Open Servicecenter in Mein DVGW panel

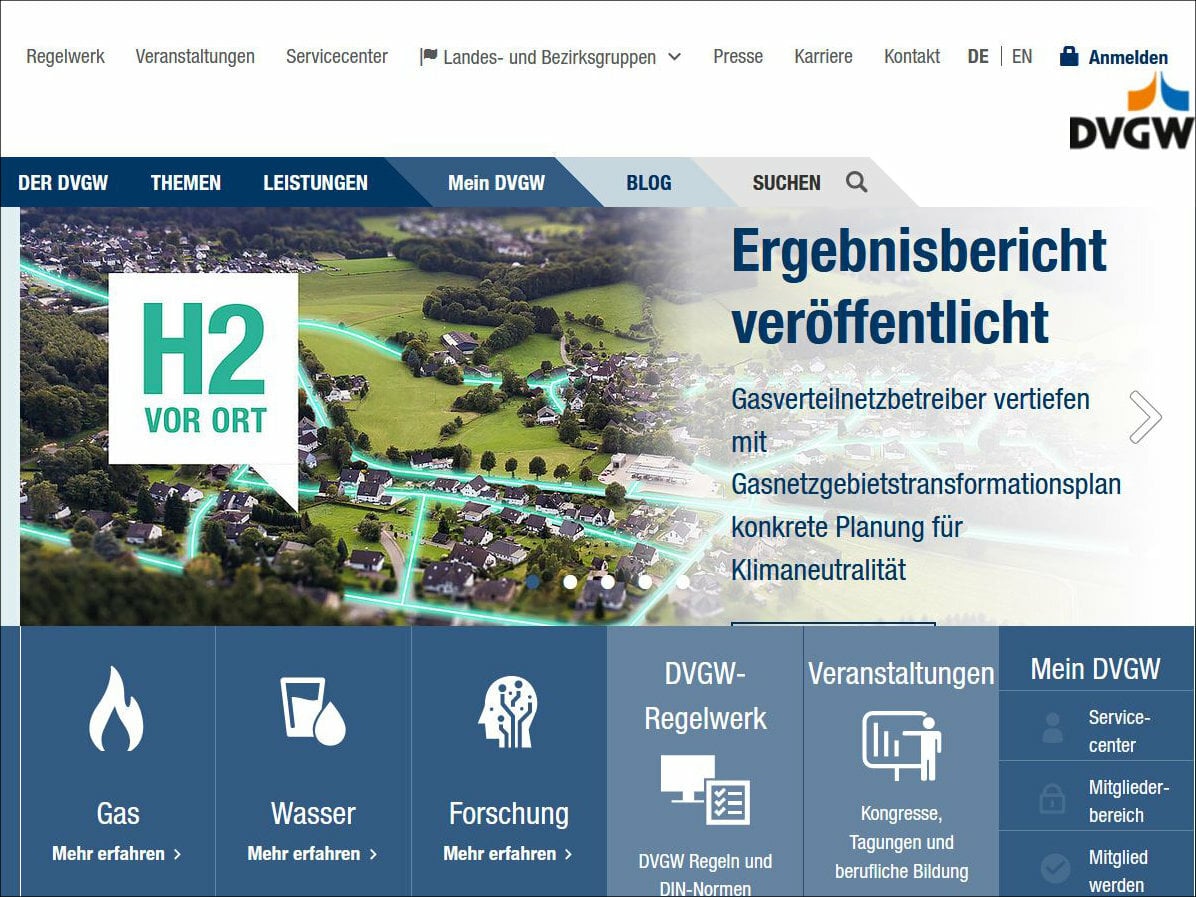(x=1119, y=731)
